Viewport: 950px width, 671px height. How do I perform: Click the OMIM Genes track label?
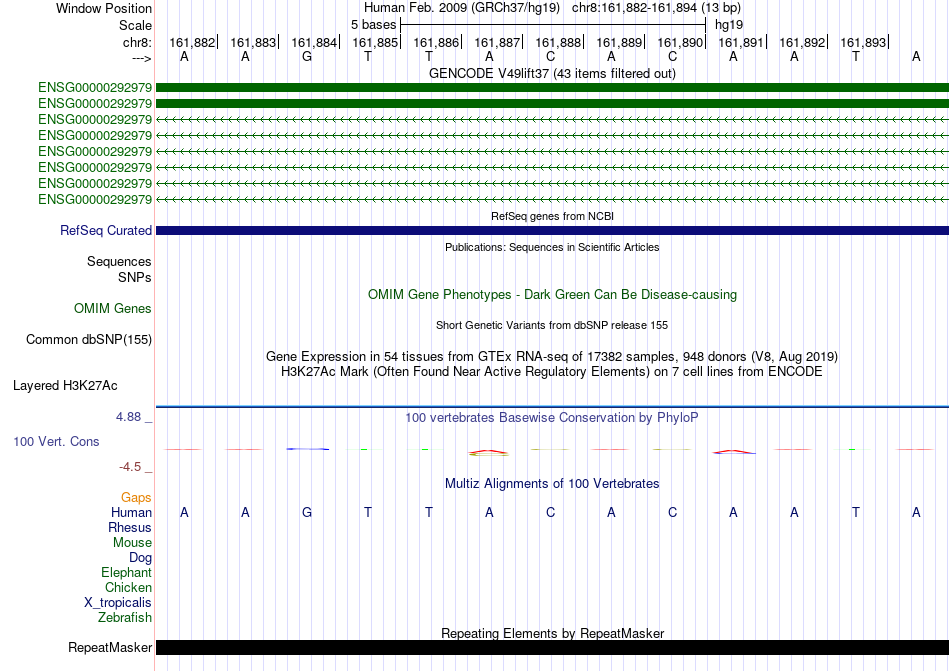[113, 309]
